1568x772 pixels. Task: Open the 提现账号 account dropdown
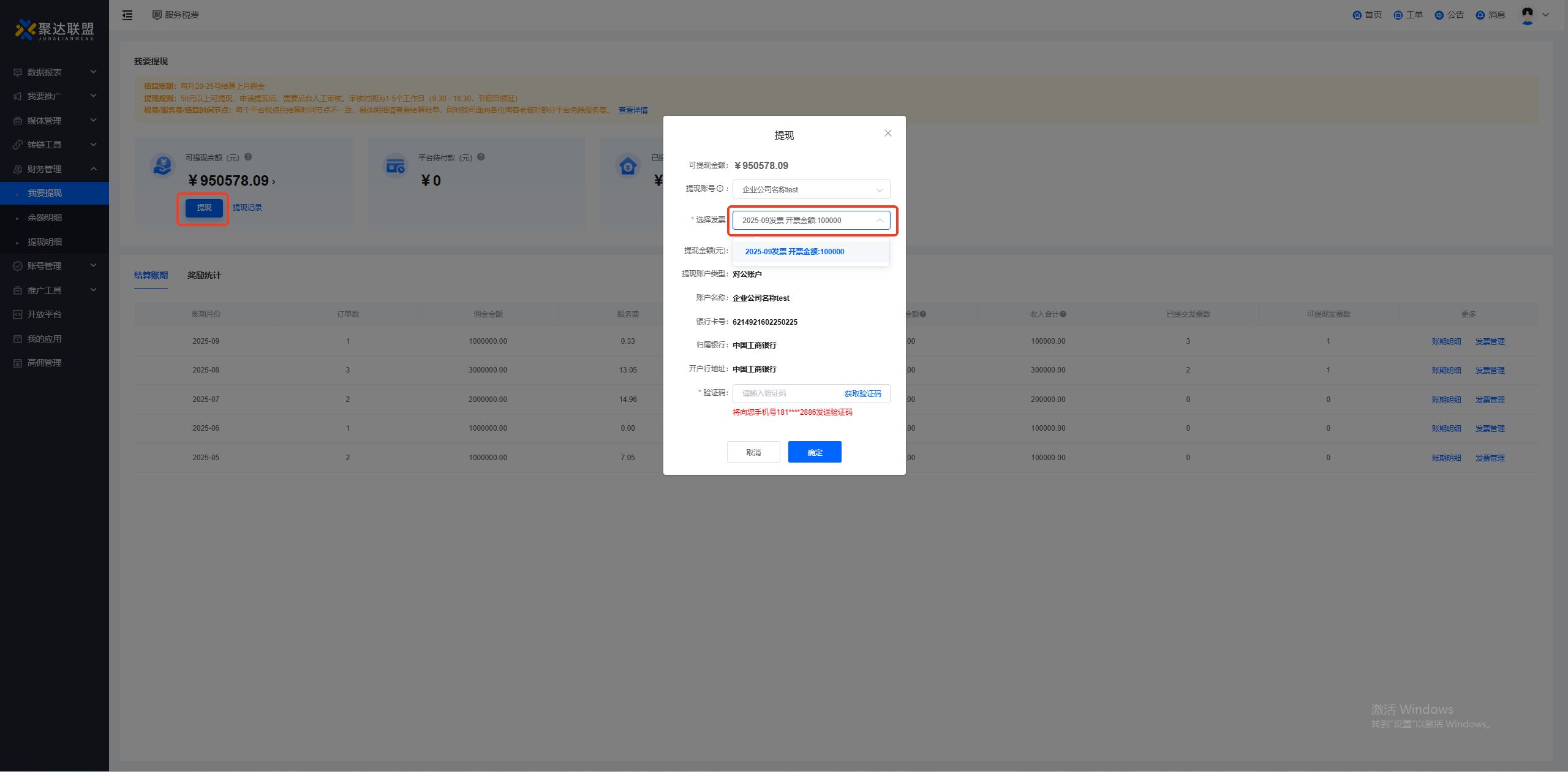pyautogui.click(x=811, y=190)
